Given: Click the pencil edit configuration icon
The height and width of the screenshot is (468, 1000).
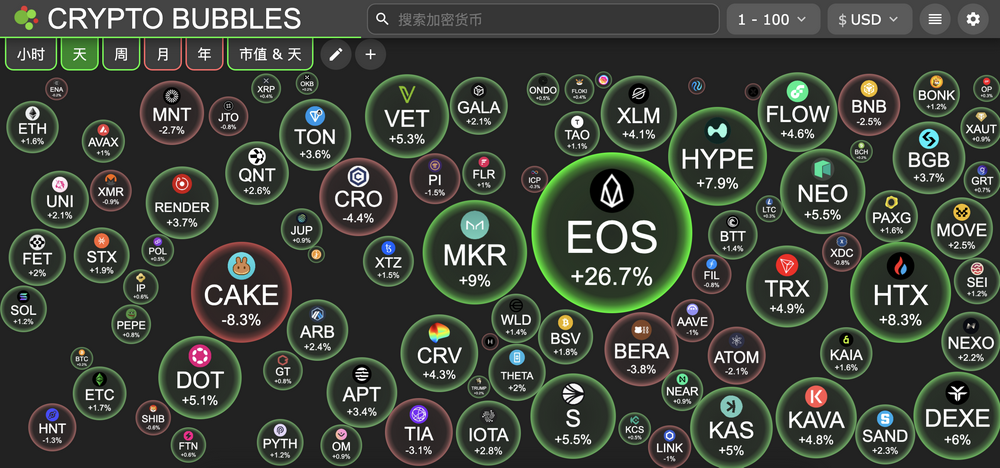Looking at the screenshot, I should pos(336,54).
